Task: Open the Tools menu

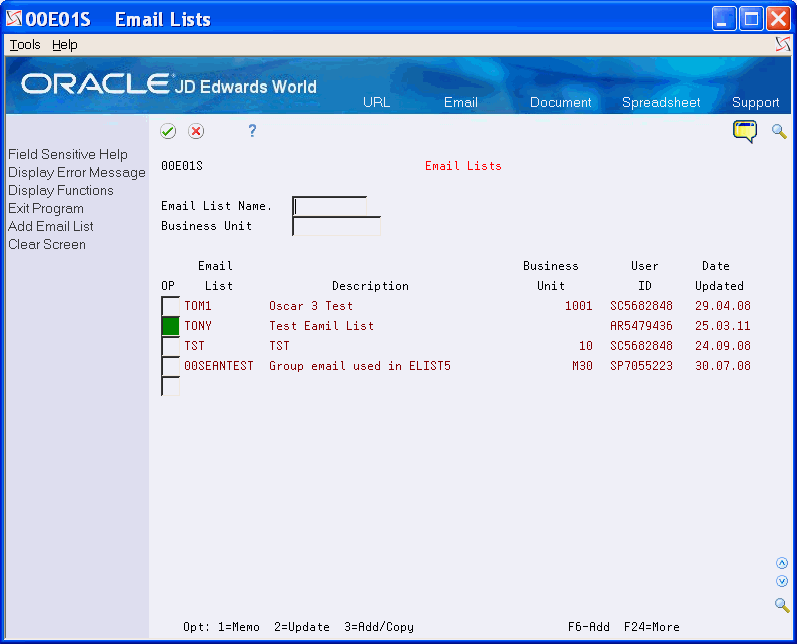Action: tap(25, 45)
